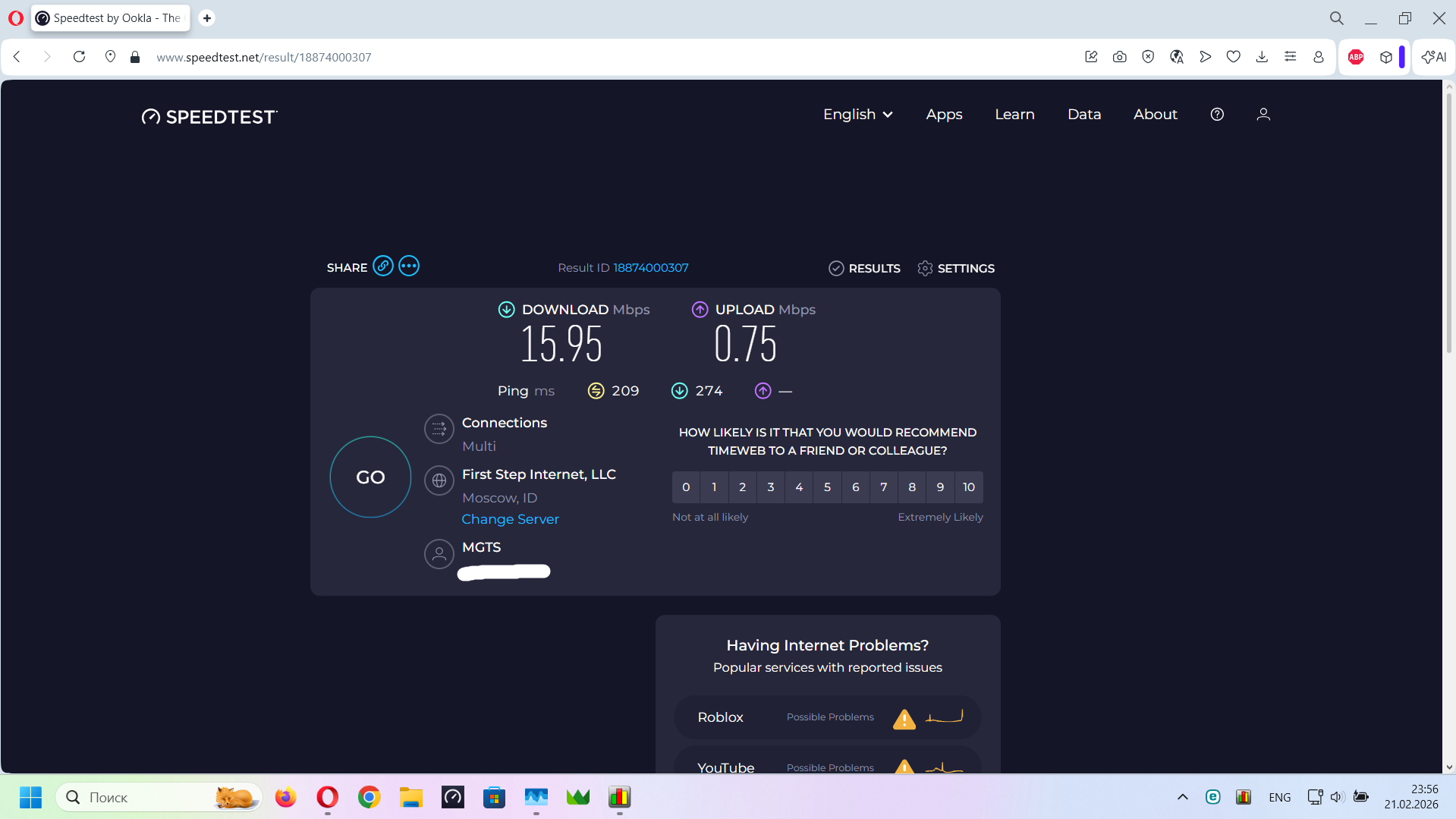Image resolution: width=1456 pixels, height=819 pixels.
Task: Click the padlock security icon
Action: 135,57
